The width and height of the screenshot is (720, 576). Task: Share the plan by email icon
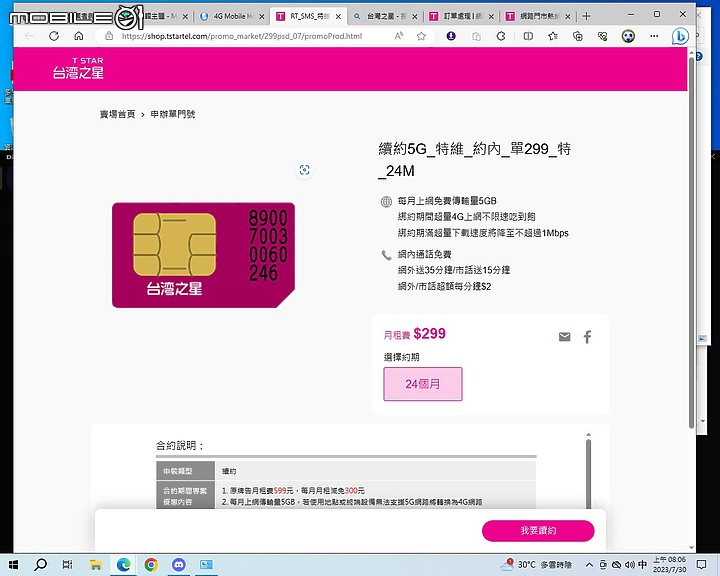pos(564,337)
